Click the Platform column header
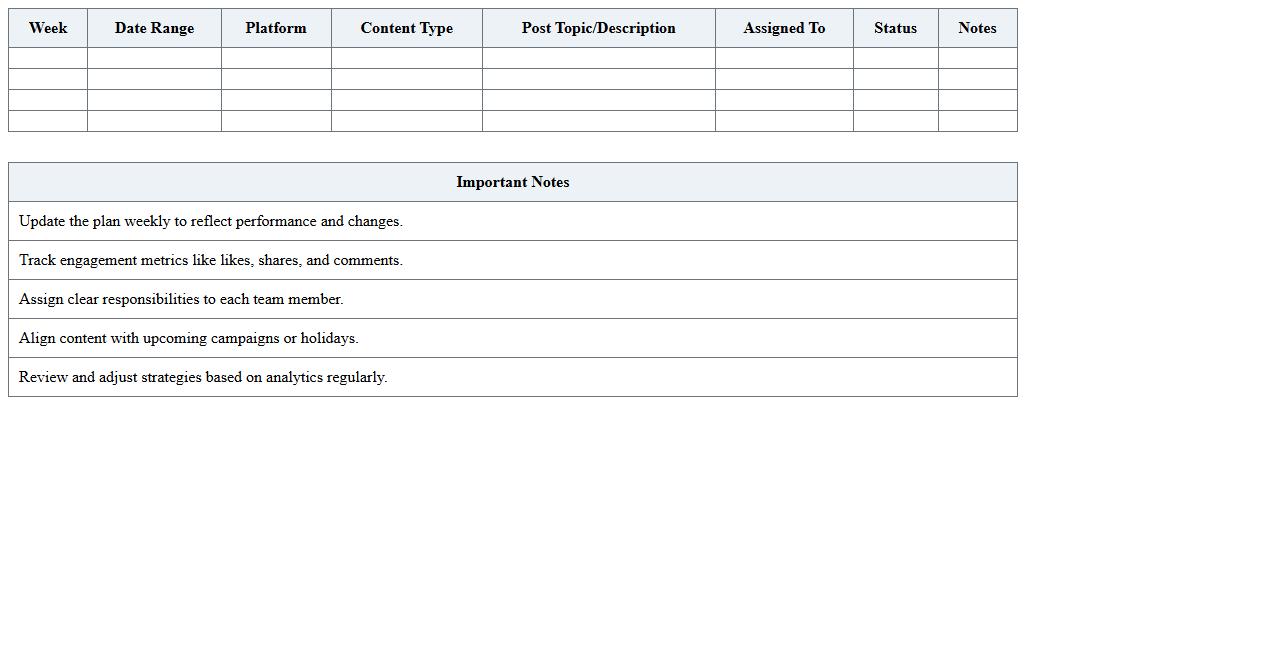 (276, 28)
